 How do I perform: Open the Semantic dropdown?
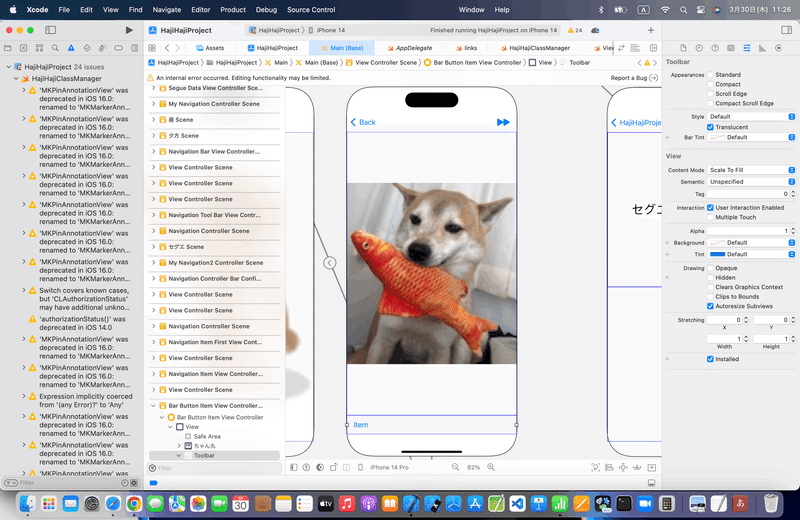[x=751, y=182]
